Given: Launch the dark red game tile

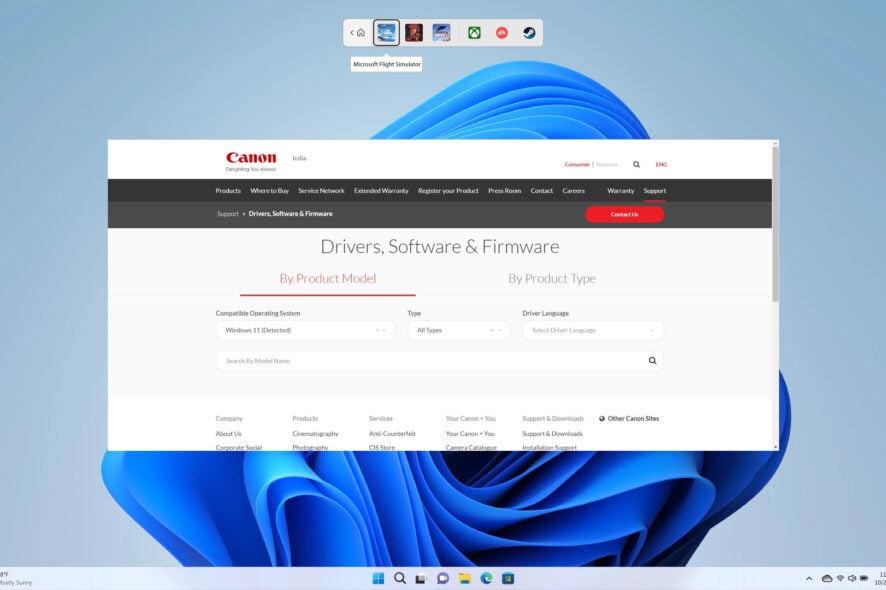Looking at the screenshot, I should [x=414, y=32].
